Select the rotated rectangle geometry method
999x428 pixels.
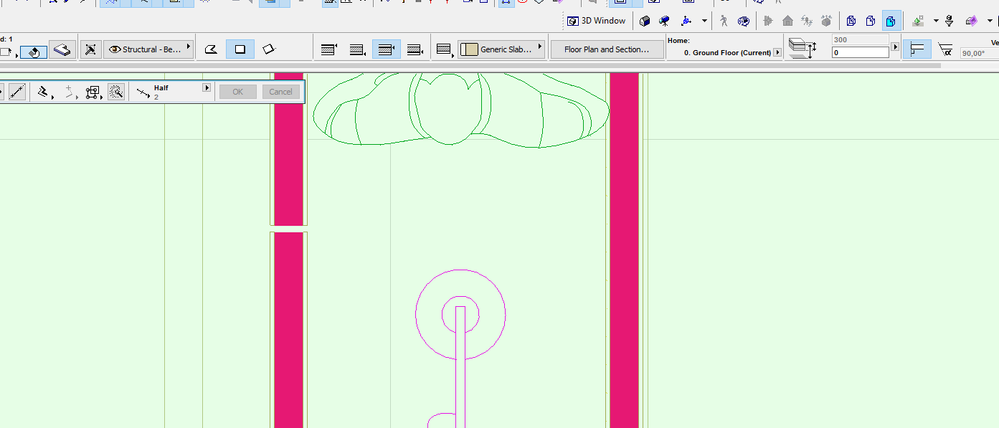click(x=268, y=49)
